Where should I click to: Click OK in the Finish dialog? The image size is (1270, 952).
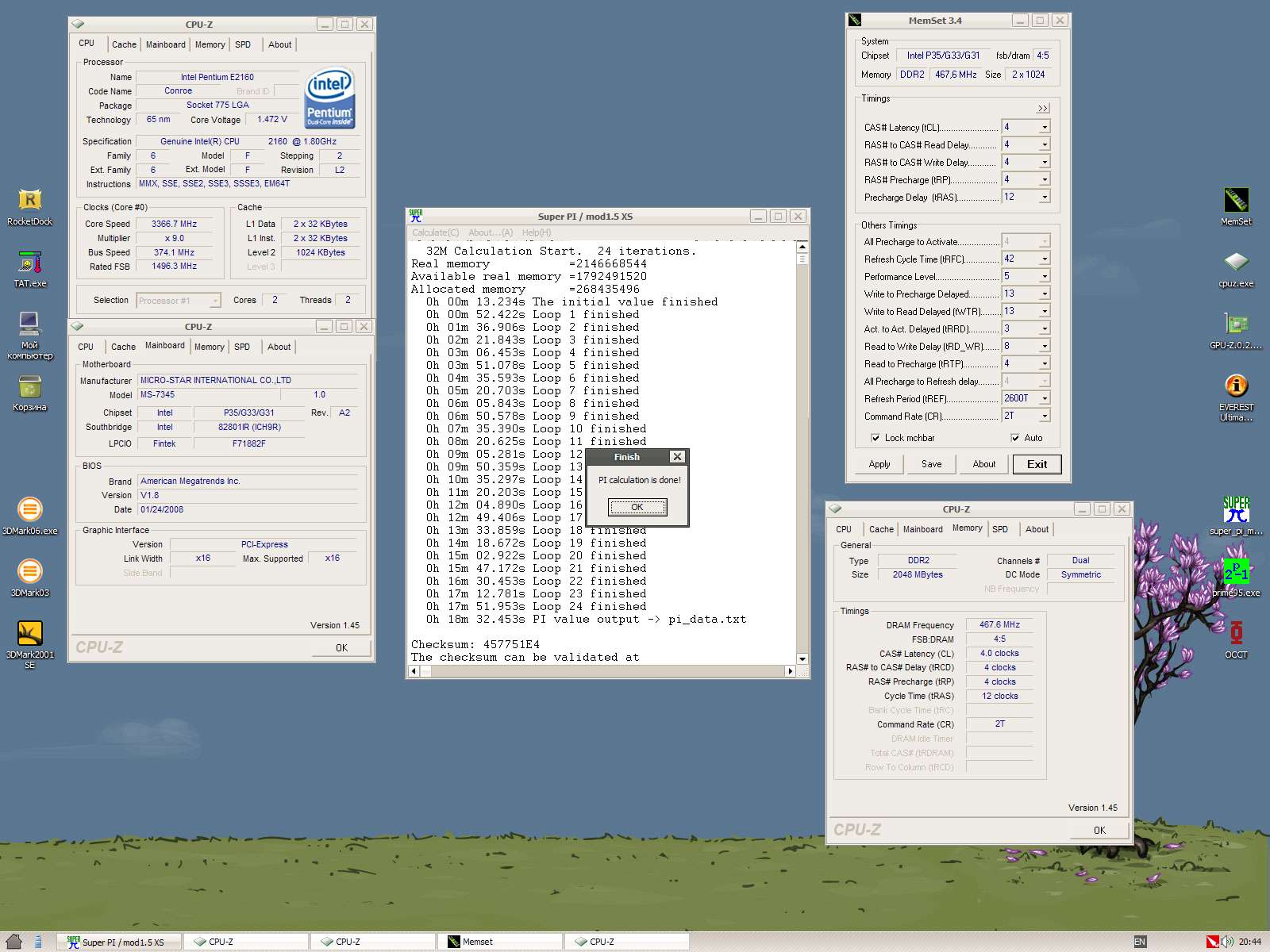pos(637,507)
